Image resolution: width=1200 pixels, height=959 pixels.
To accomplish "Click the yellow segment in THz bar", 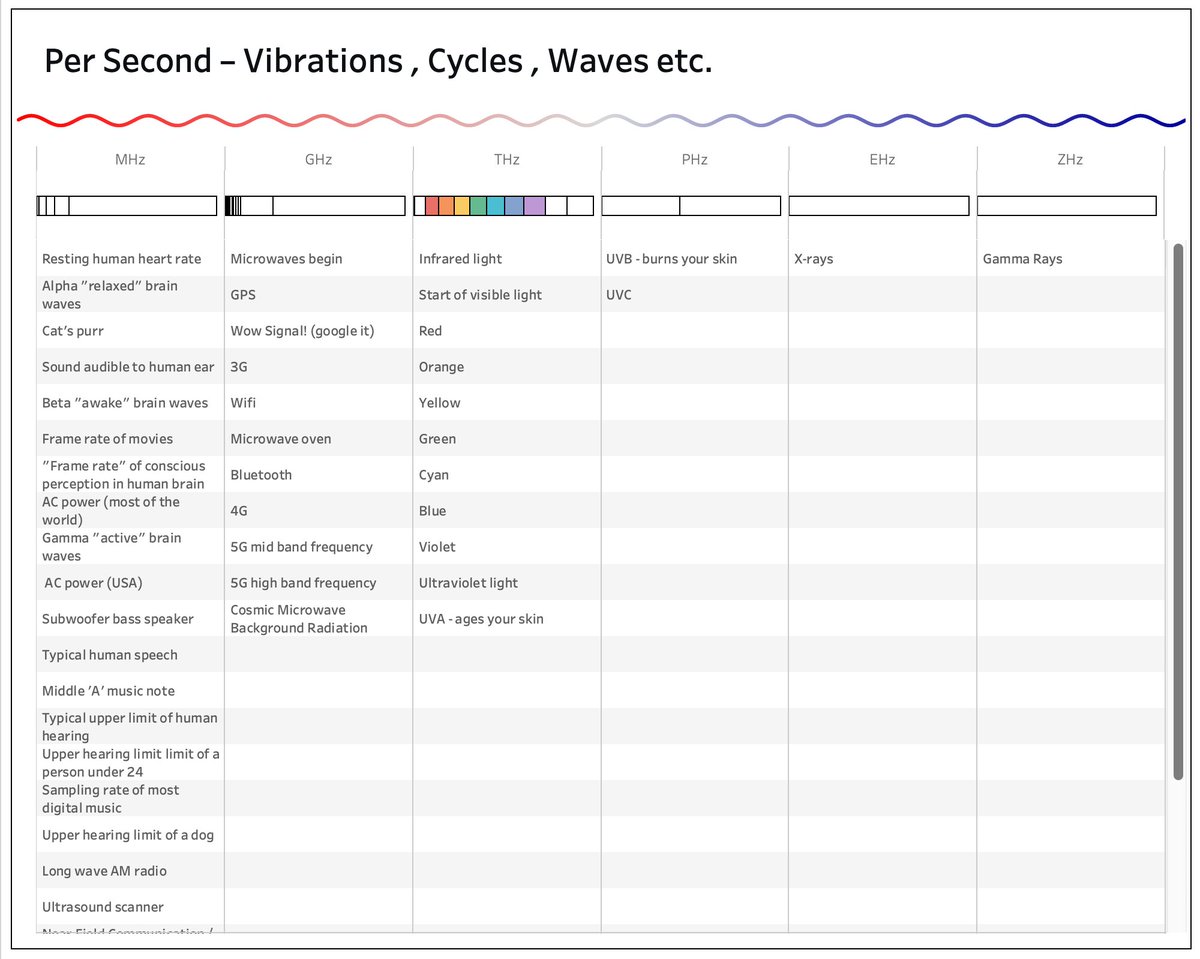I will click(462, 206).
